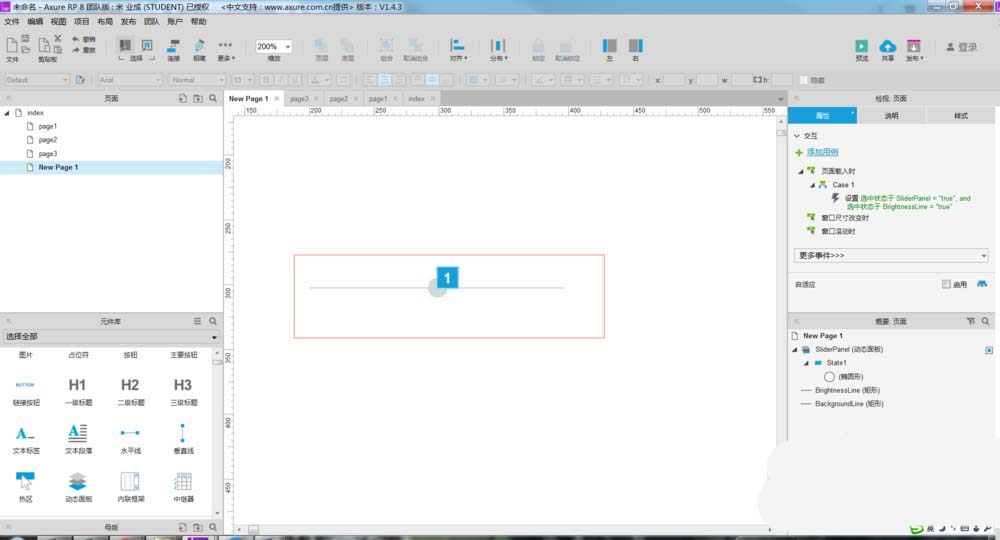The height and width of the screenshot is (540, 1000).
Task: Add a page in Pages panel
Action: coord(182,99)
